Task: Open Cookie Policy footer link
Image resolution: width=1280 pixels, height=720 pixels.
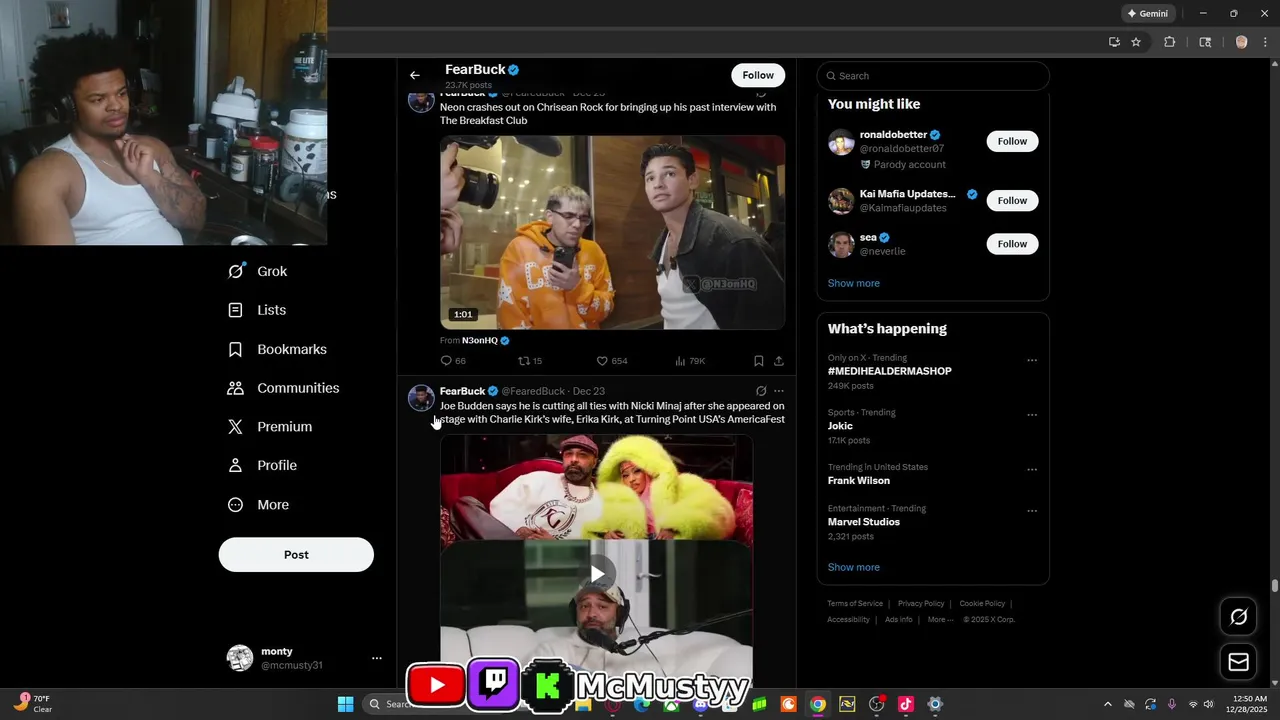Action: [x=982, y=604]
